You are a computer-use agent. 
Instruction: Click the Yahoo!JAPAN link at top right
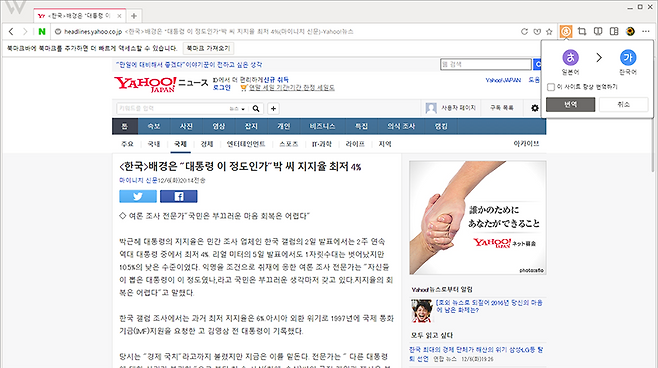(503, 80)
